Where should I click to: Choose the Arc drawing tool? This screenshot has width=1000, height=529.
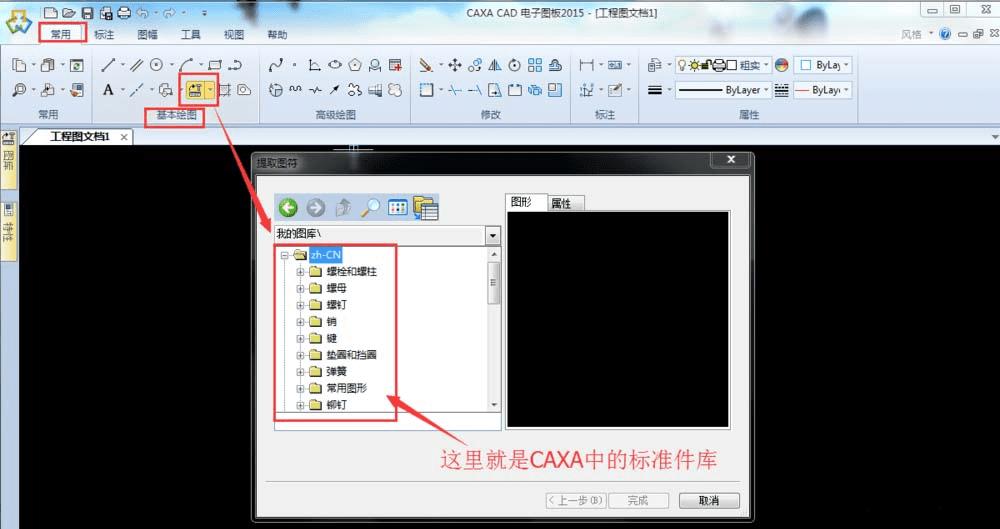[x=186, y=64]
